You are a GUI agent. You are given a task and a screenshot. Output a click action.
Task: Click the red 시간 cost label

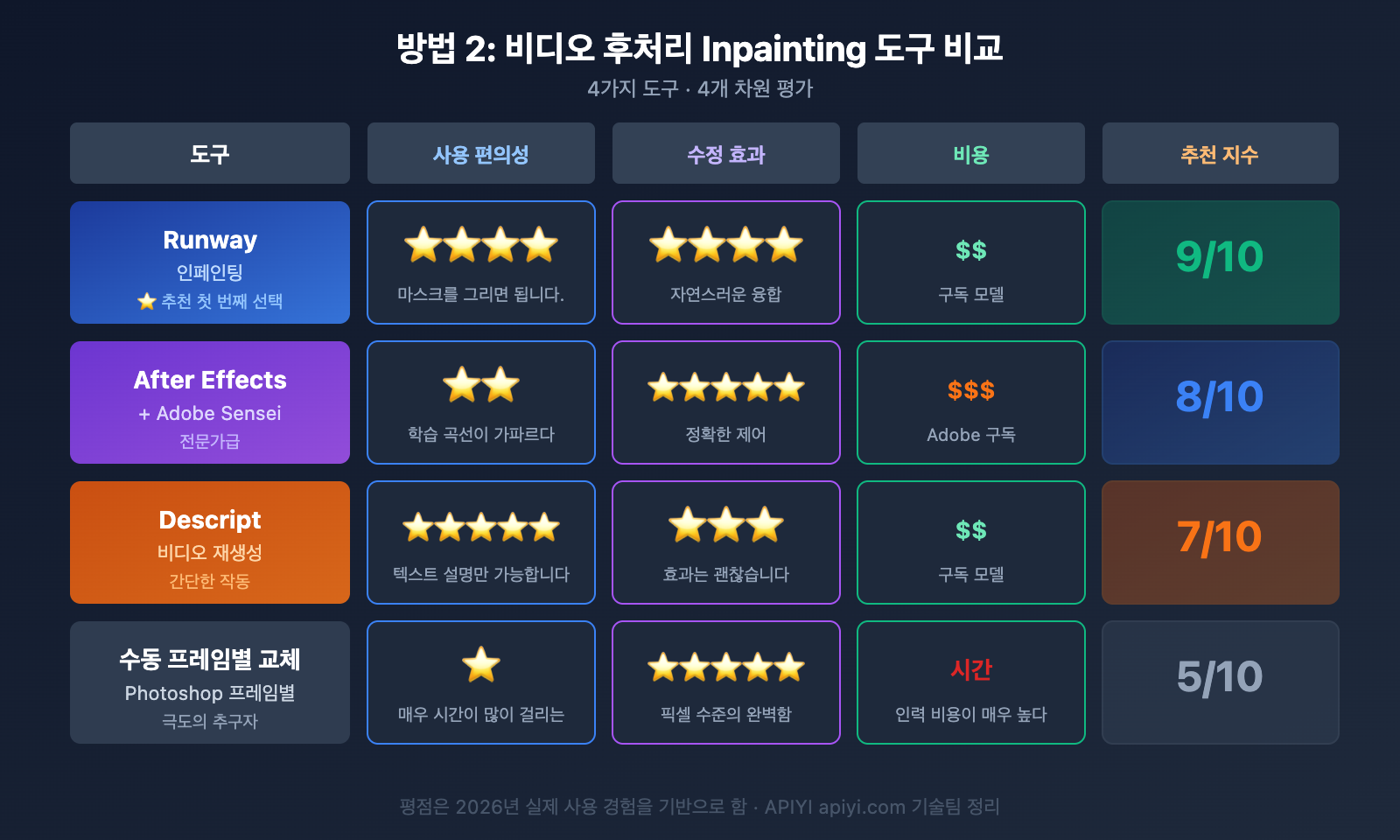tap(971, 670)
